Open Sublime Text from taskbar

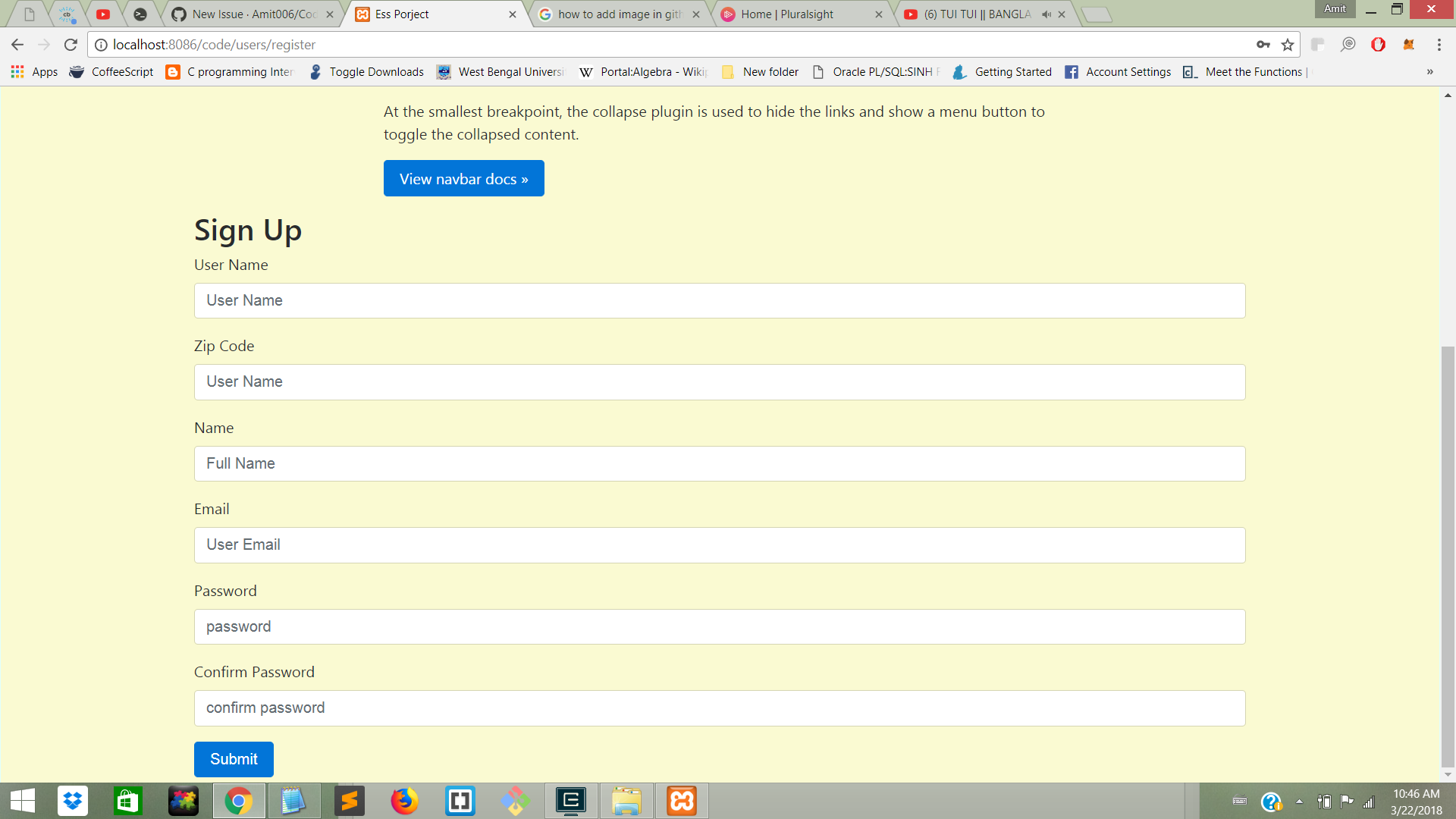(x=350, y=801)
